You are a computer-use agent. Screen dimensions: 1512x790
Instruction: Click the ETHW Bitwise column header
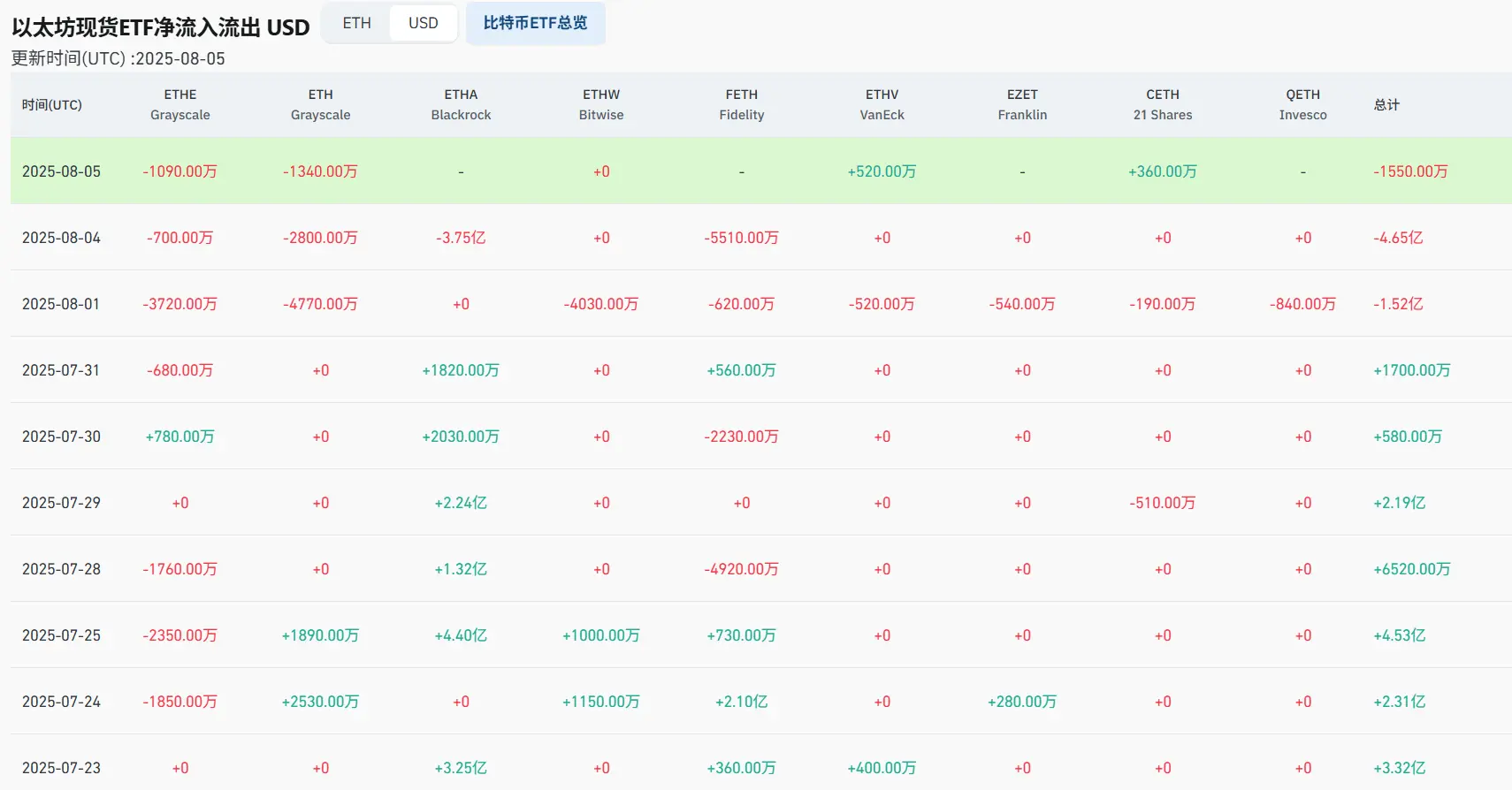601,104
